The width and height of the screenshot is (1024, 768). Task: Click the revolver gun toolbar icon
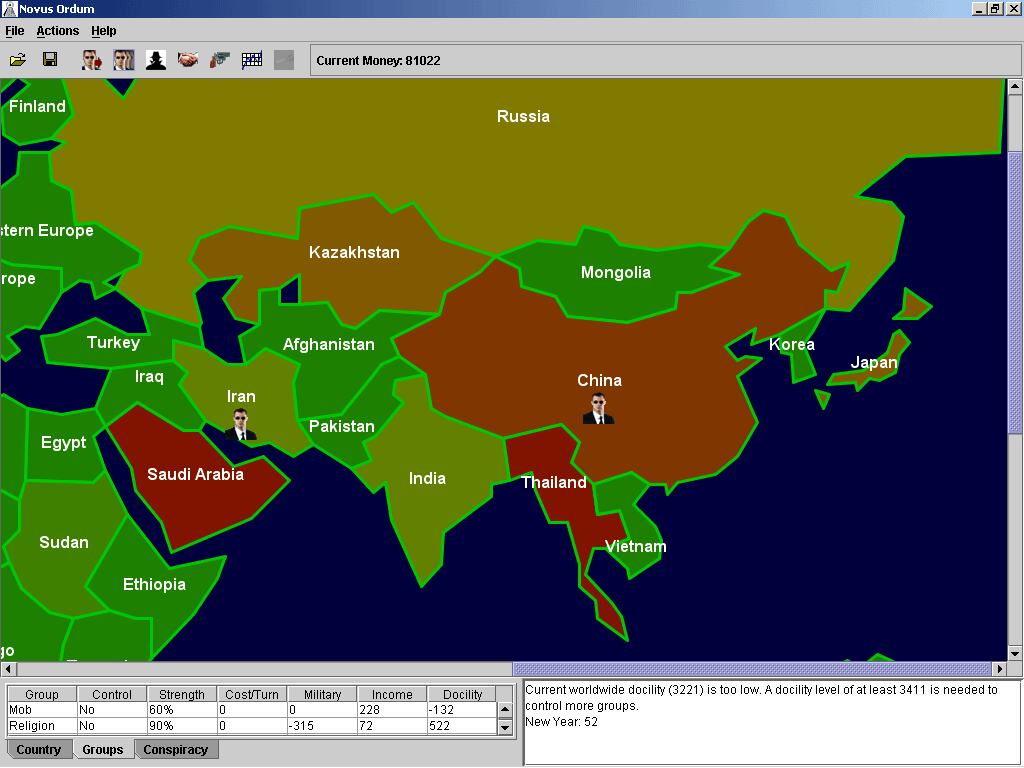(220, 60)
